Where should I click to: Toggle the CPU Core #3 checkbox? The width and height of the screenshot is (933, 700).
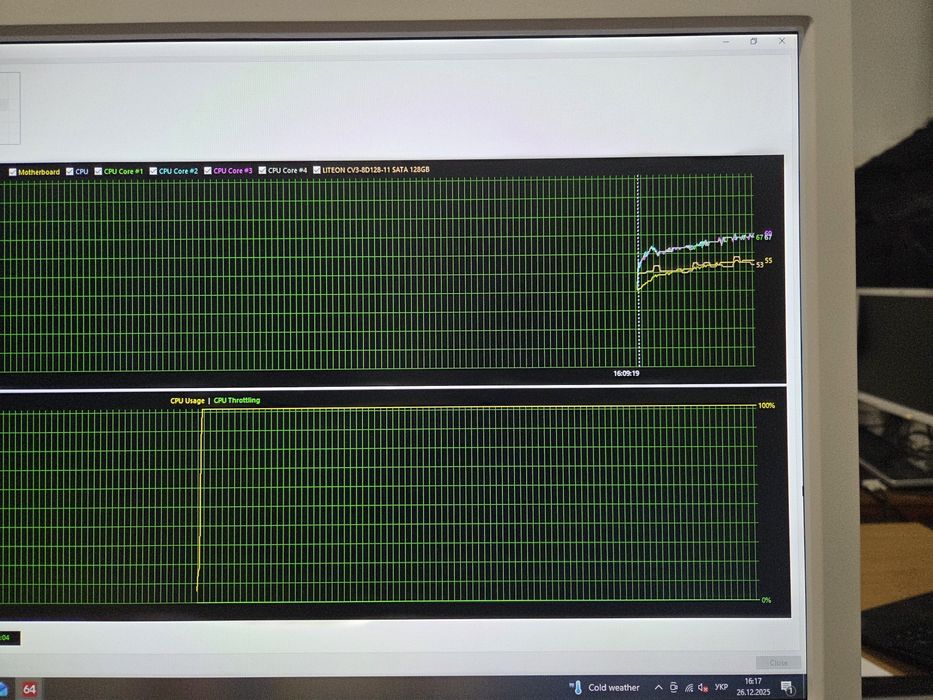(208, 170)
